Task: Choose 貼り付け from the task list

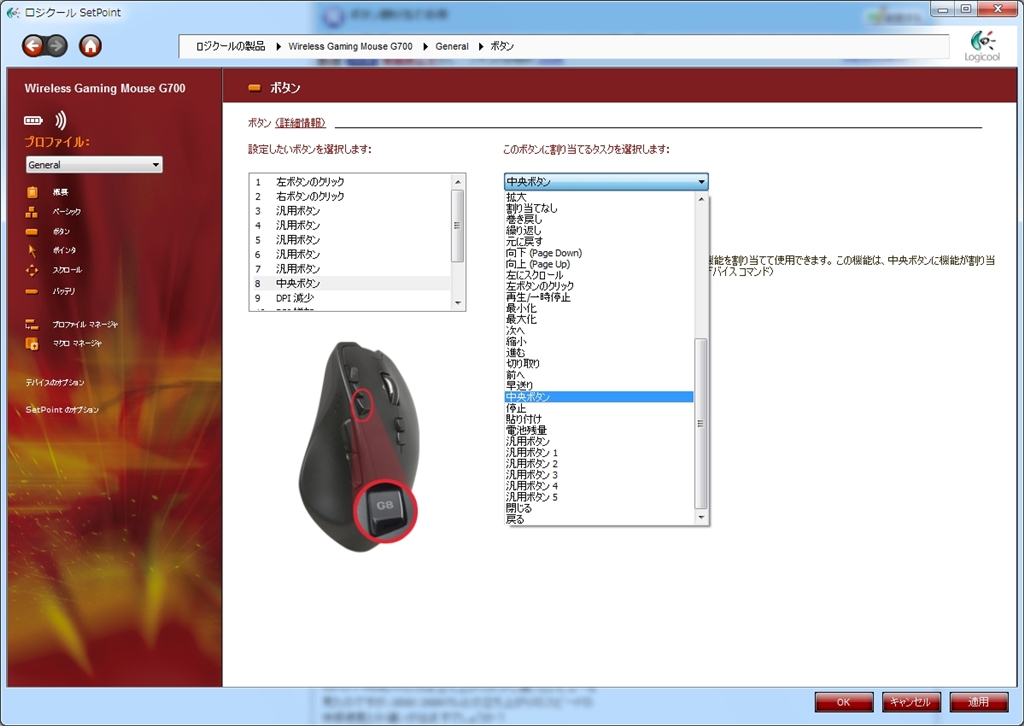Action: pyautogui.click(x=599, y=419)
